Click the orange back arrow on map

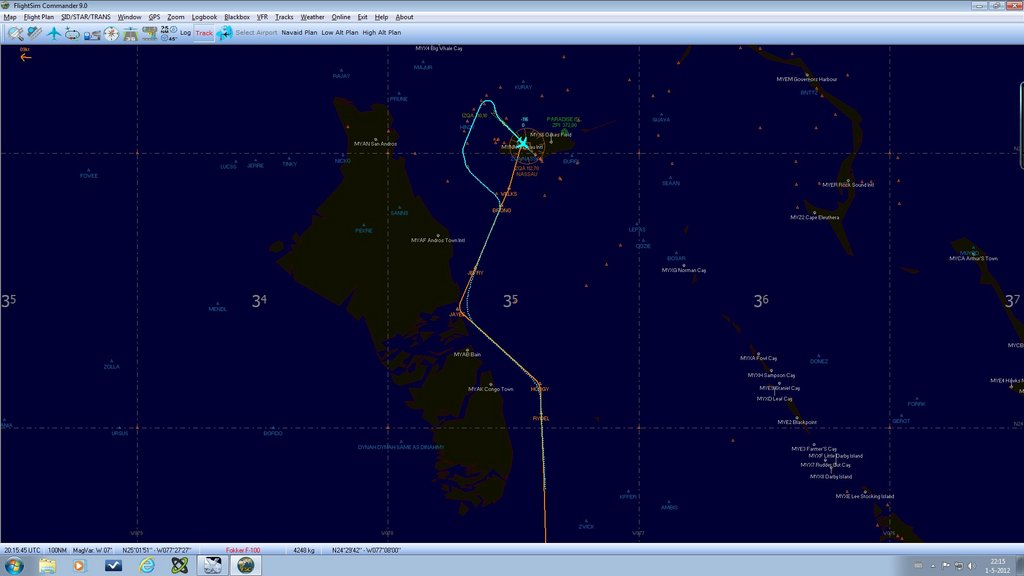[x=26, y=57]
